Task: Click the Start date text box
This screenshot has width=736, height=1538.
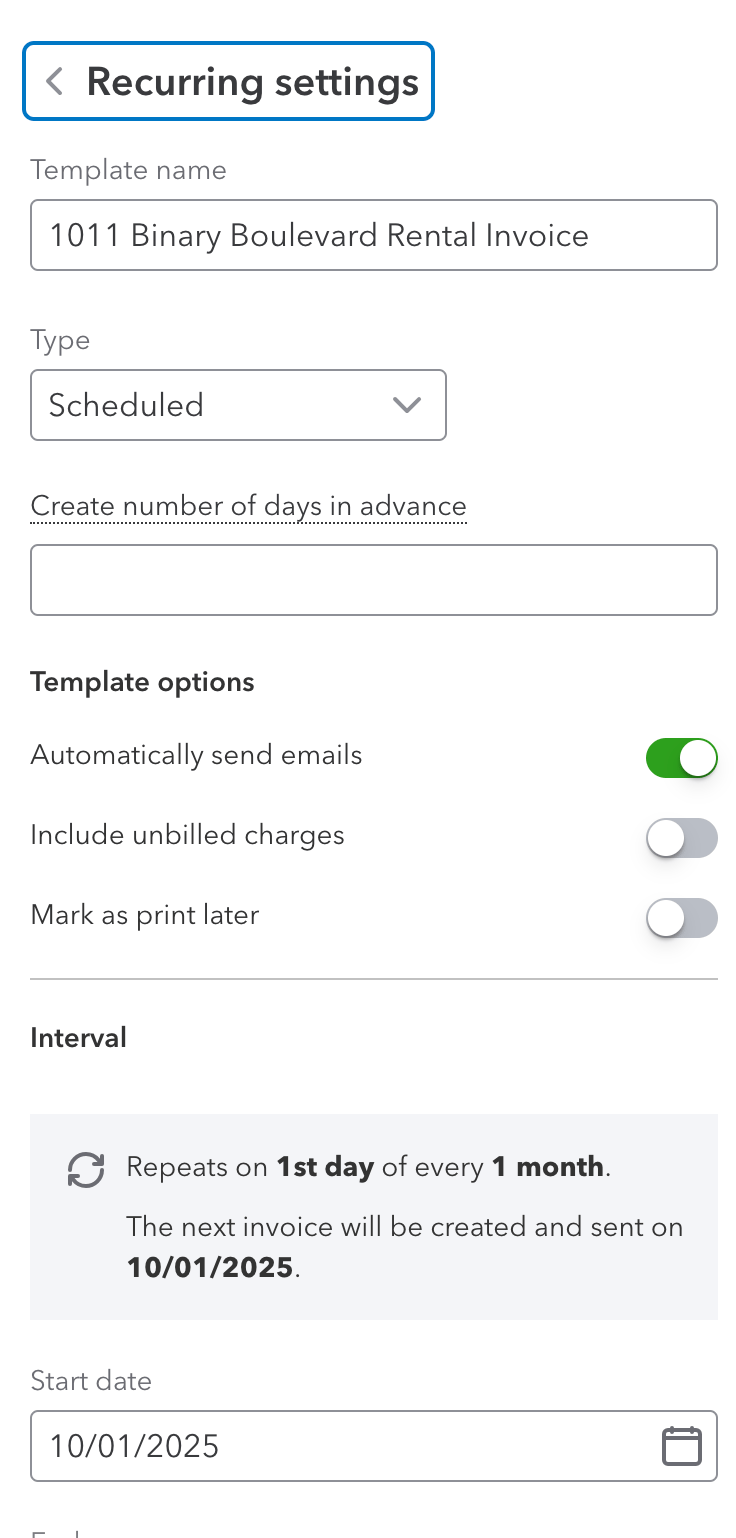Action: click(340, 1446)
